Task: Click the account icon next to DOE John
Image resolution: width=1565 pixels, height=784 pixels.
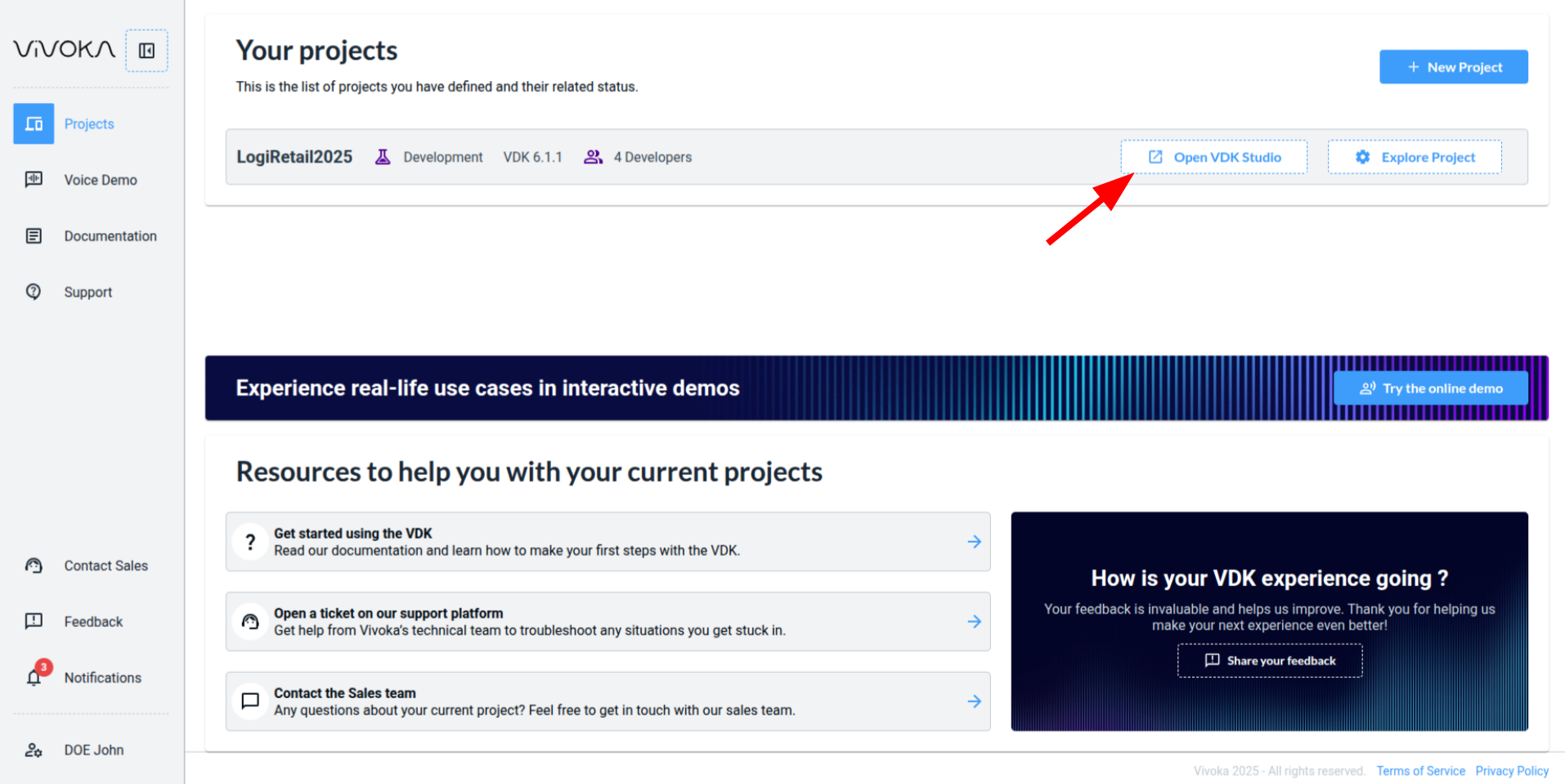Action: pos(34,750)
